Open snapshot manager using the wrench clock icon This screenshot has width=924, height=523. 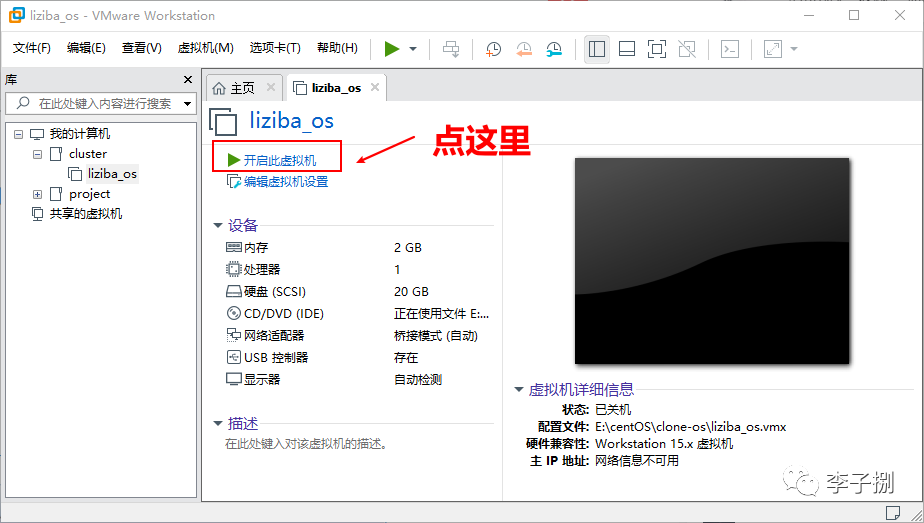click(554, 49)
